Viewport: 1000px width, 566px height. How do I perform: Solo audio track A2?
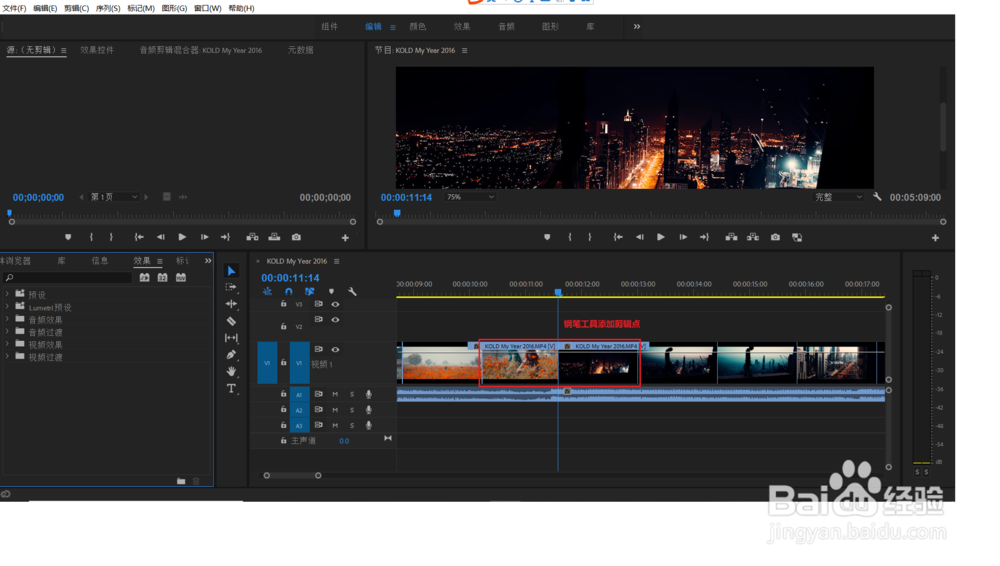click(352, 410)
